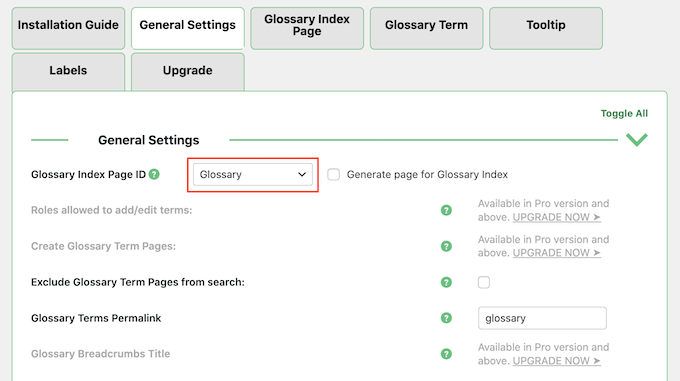
Task: Click help icon for Create Glossary Term Pages
Action: tap(446, 246)
